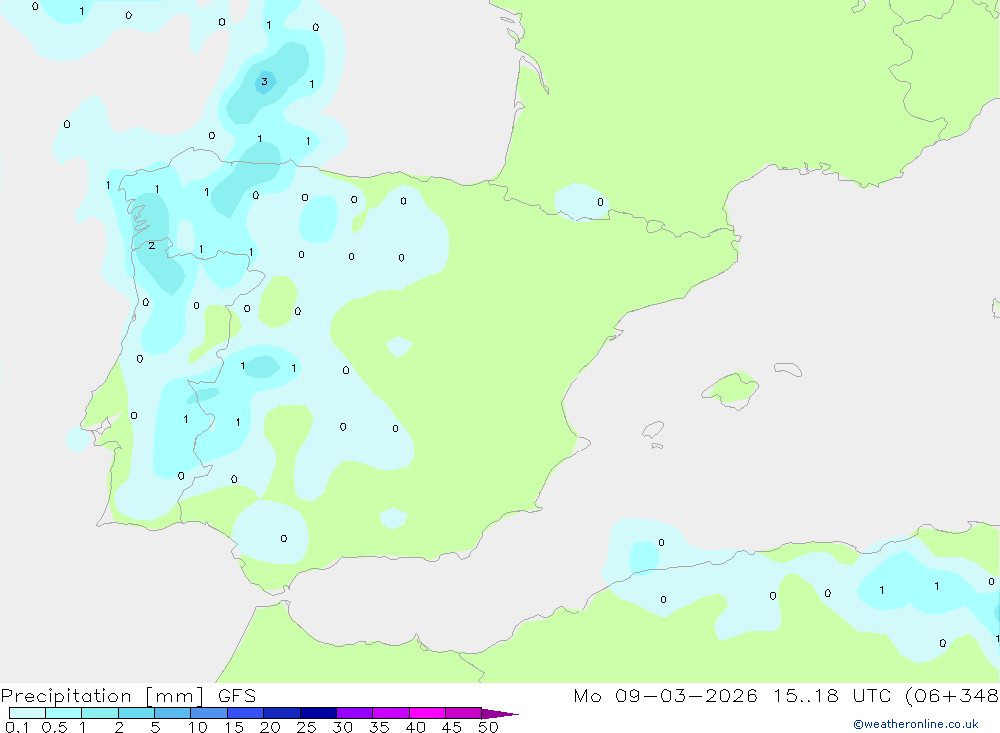
Task: Click the '0' value in the Pyrenees patch
Action: click(x=600, y=202)
